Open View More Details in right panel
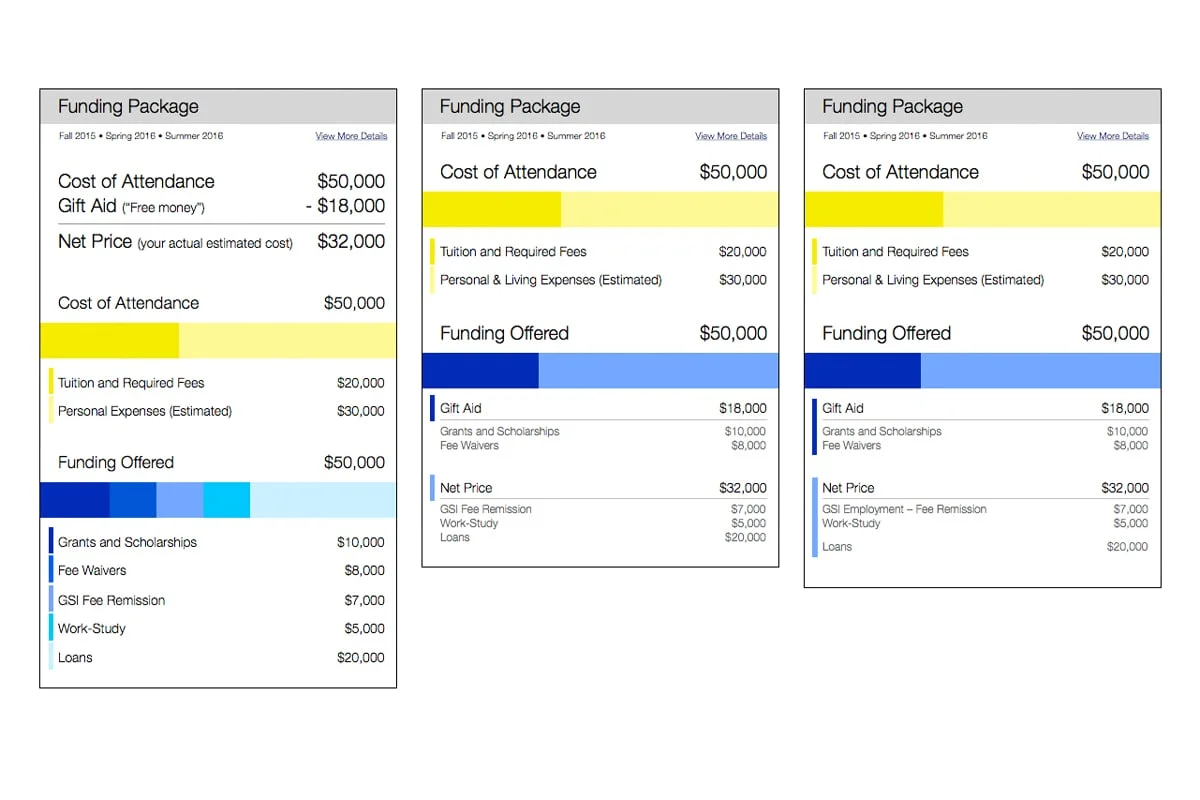Image resolution: width=1200 pixels, height=800 pixels. [1113, 136]
